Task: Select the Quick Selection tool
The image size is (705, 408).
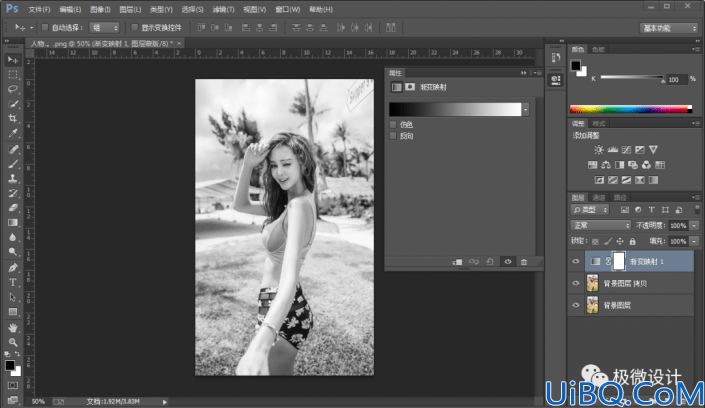Action: click(13, 104)
